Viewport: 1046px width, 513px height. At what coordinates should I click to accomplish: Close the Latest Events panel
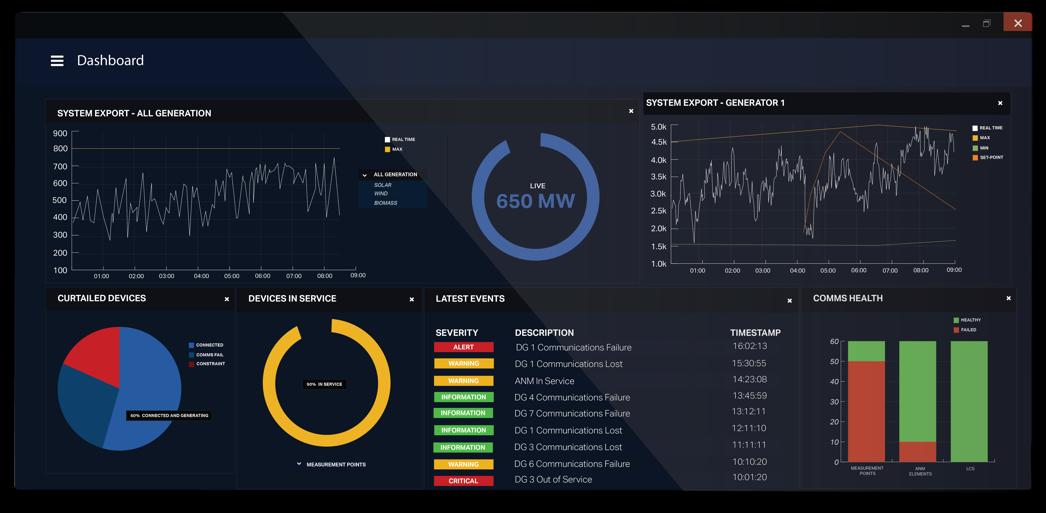point(790,301)
